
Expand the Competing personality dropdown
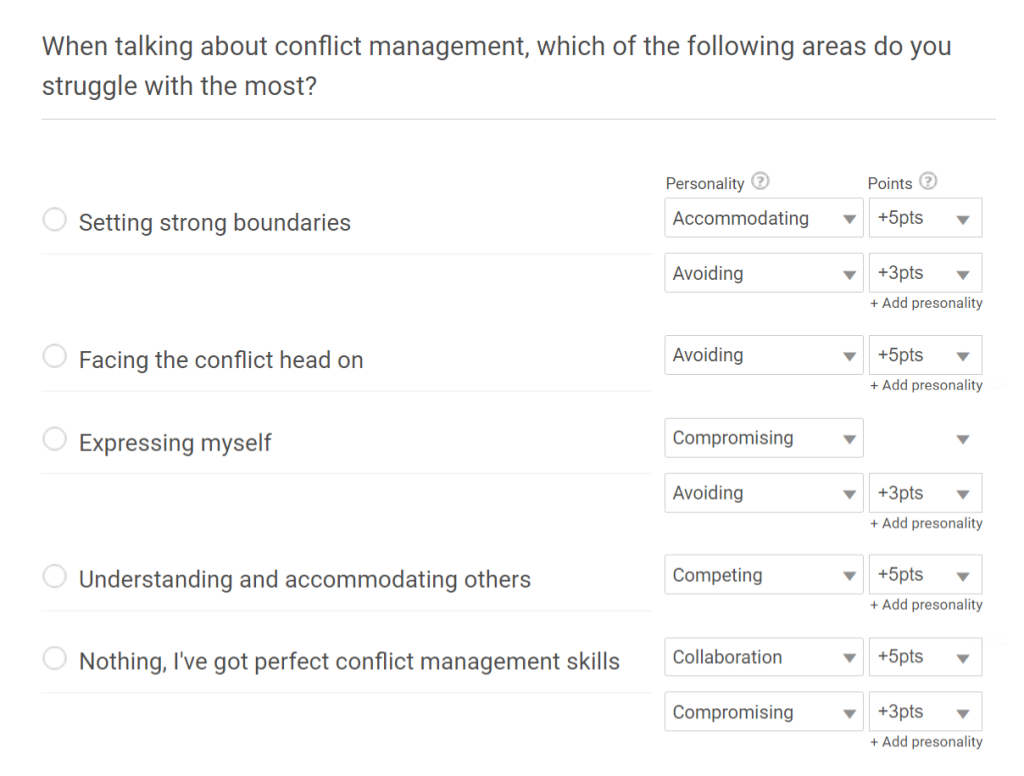763,575
